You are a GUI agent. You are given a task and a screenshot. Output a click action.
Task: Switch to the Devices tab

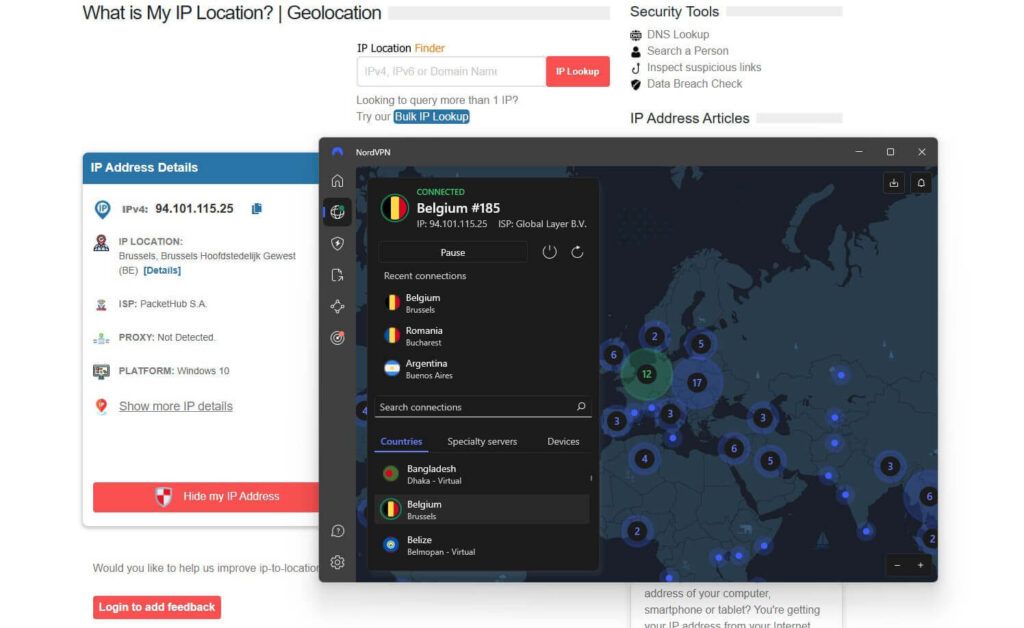[x=563, y=441]
